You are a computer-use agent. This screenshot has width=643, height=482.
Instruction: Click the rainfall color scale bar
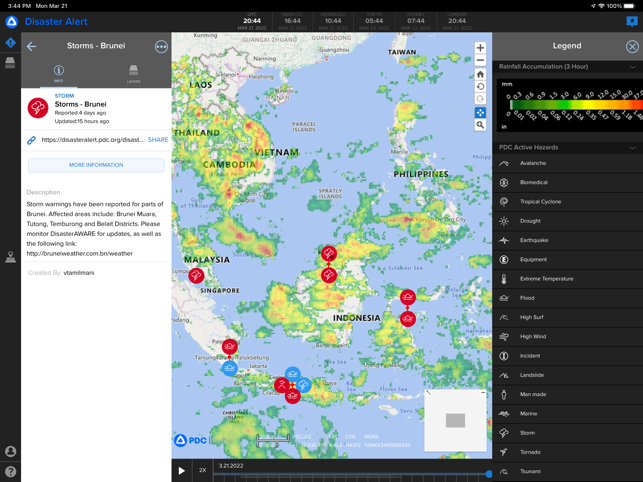pos(576,105)
